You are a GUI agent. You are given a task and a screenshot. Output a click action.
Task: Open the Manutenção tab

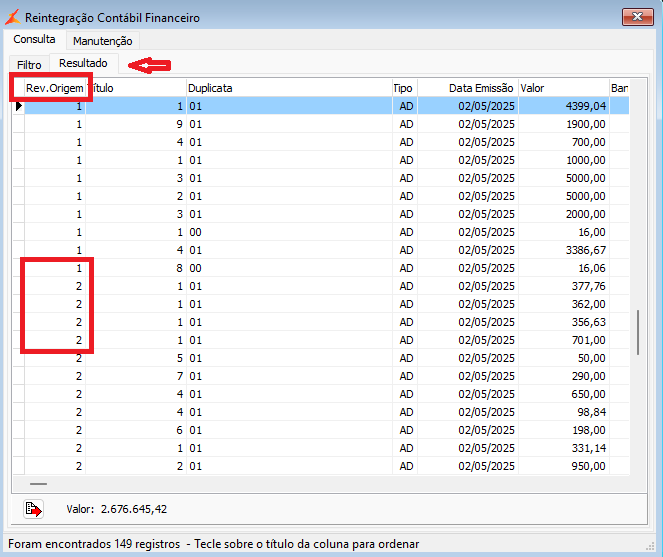pos(103,41)
